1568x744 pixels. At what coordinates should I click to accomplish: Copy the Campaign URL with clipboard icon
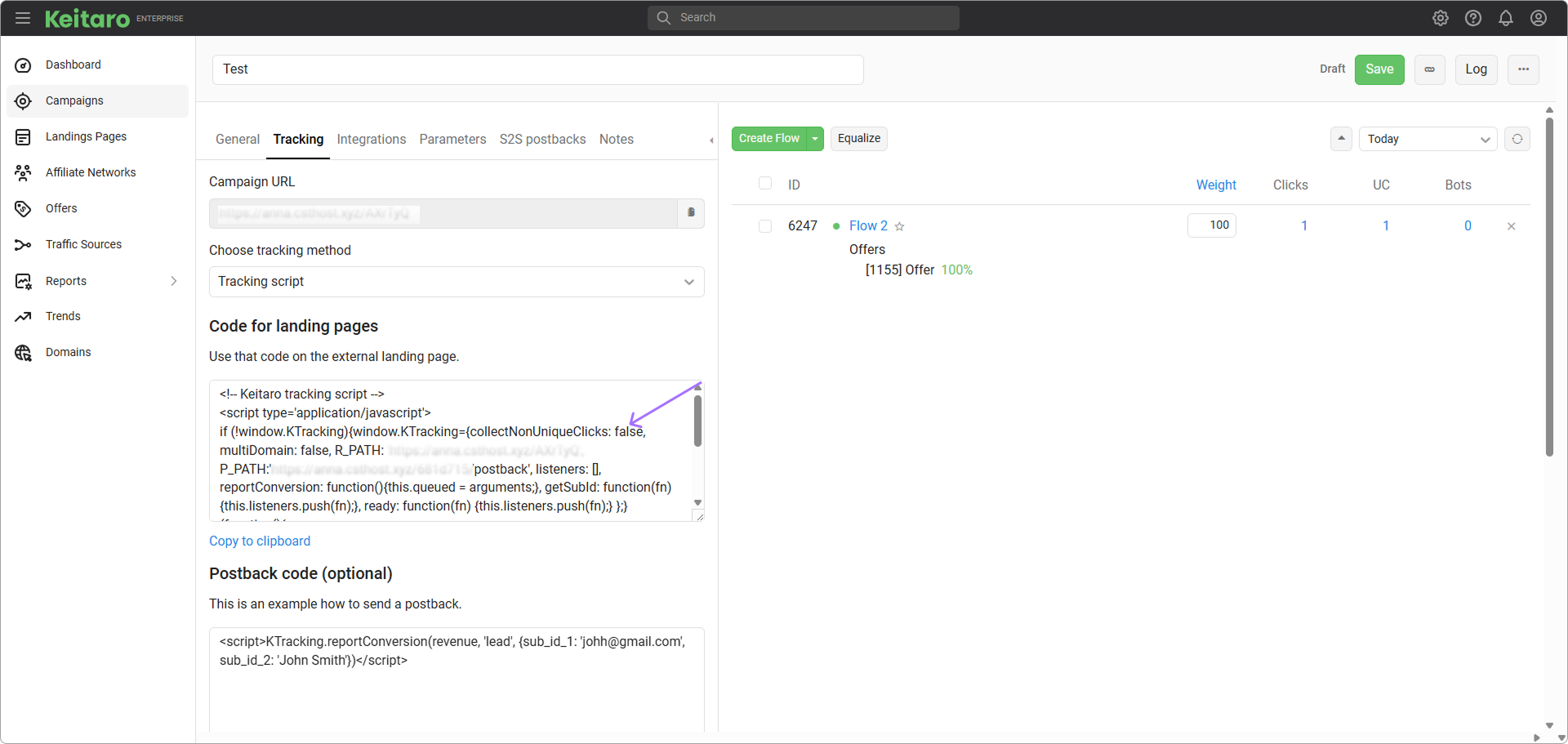tap(691, 213)
